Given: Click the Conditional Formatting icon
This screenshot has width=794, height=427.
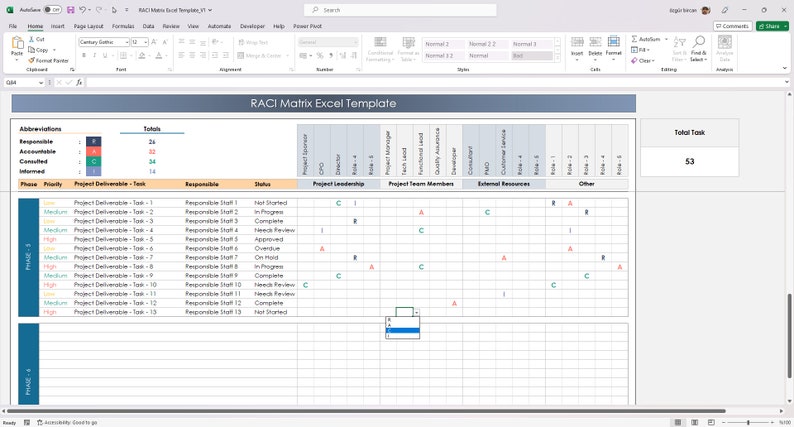Looking at the screenshot, I should pyautogui.click(x=380, y=42).
